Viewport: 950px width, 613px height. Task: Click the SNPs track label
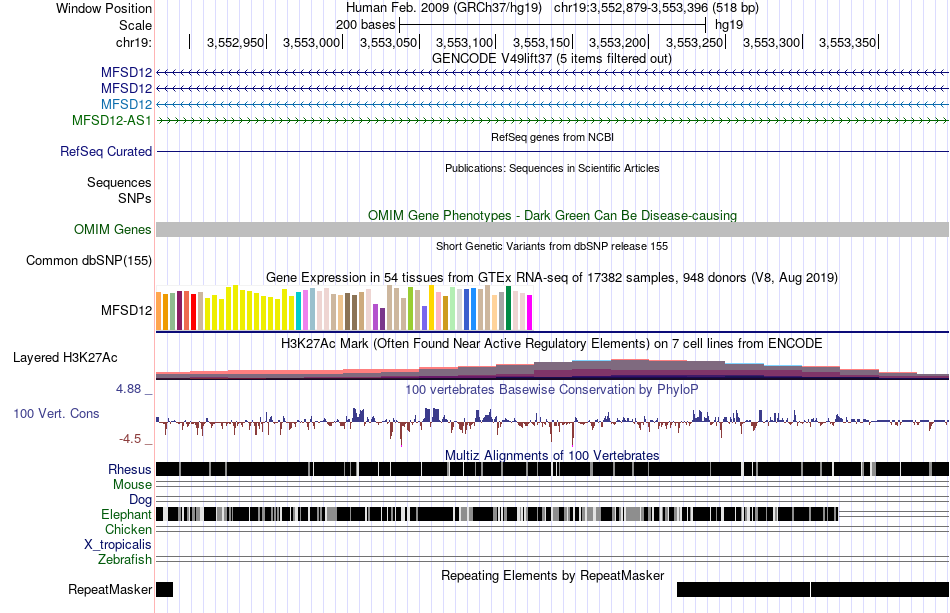tap(135, 199)
